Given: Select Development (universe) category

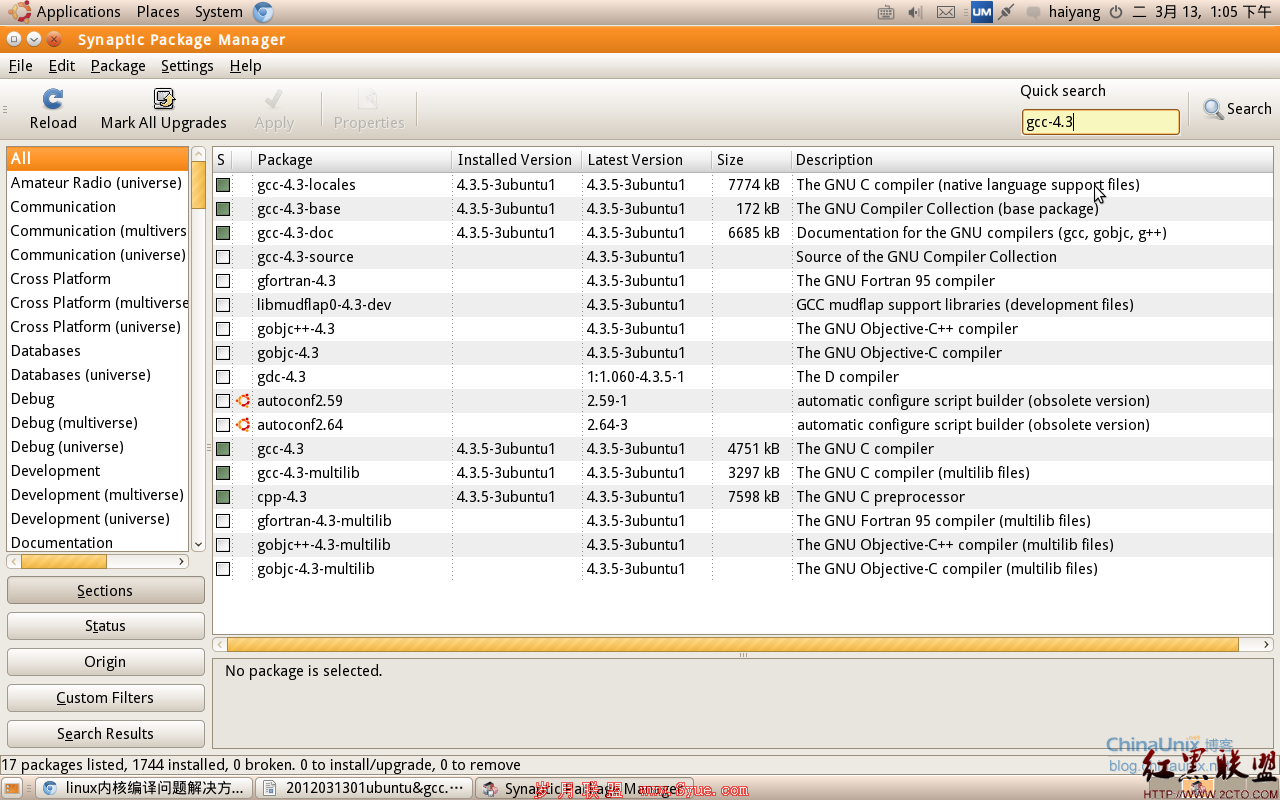Looking at the screenshot, I should coord(97,519).
